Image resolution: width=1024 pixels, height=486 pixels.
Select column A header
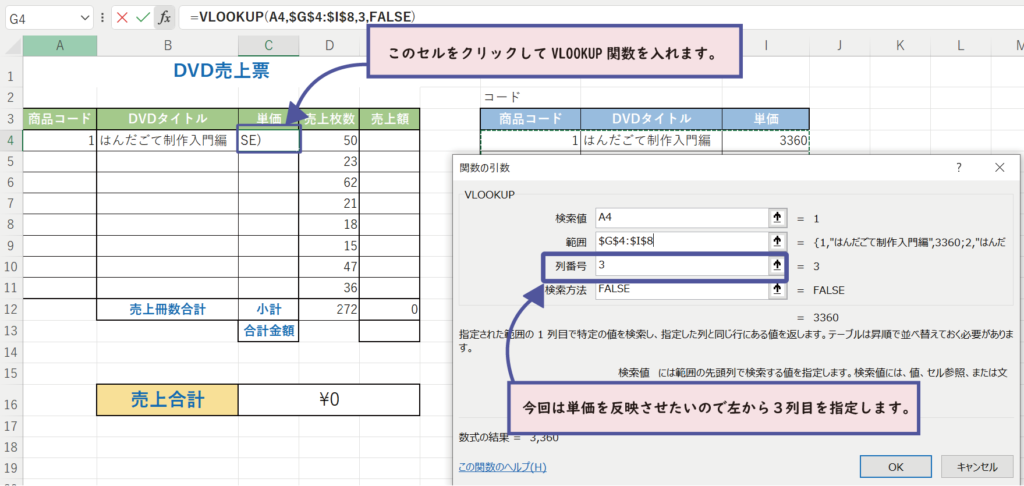click(60, 46)
